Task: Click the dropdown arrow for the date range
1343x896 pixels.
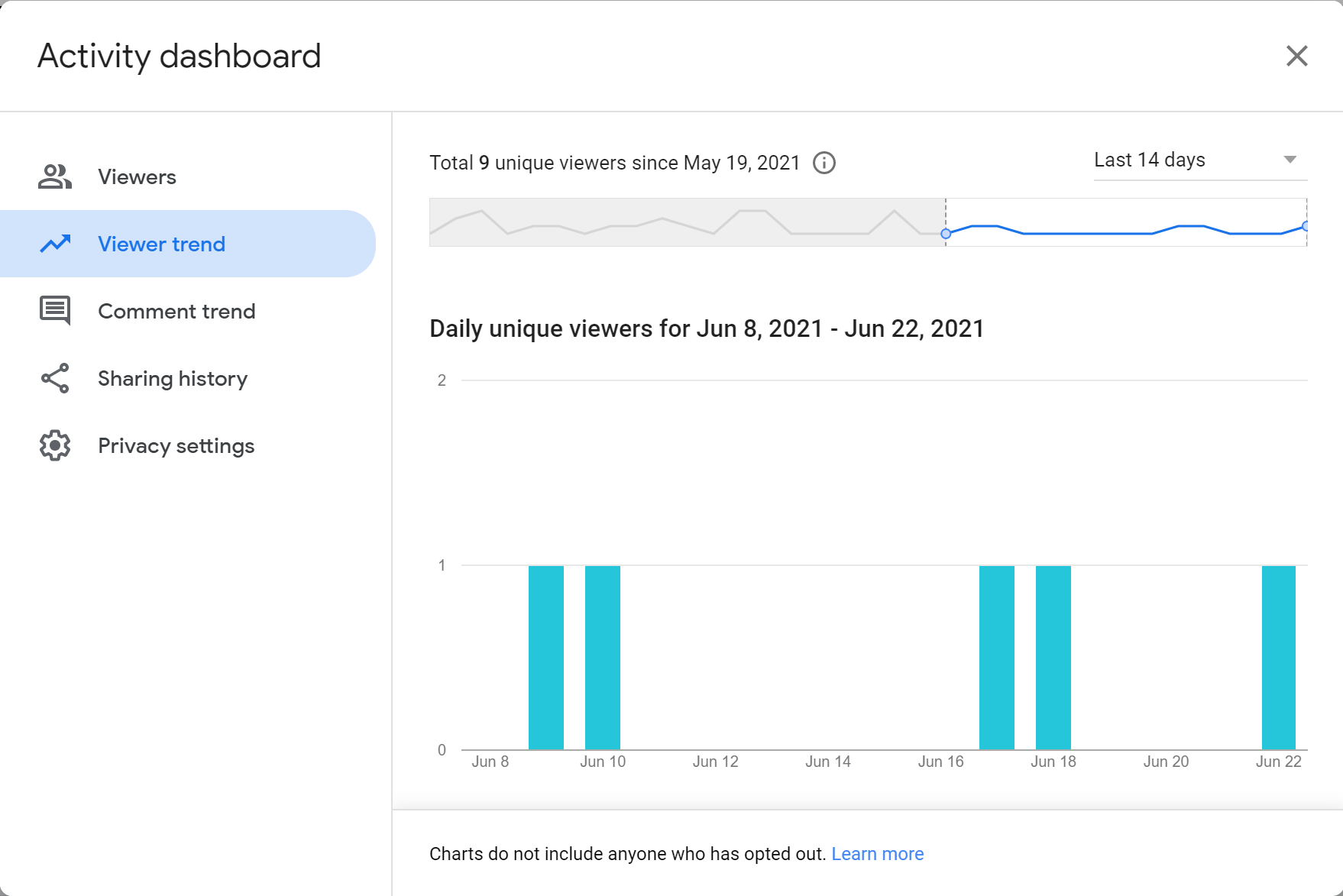Action: click(1290, 160)
